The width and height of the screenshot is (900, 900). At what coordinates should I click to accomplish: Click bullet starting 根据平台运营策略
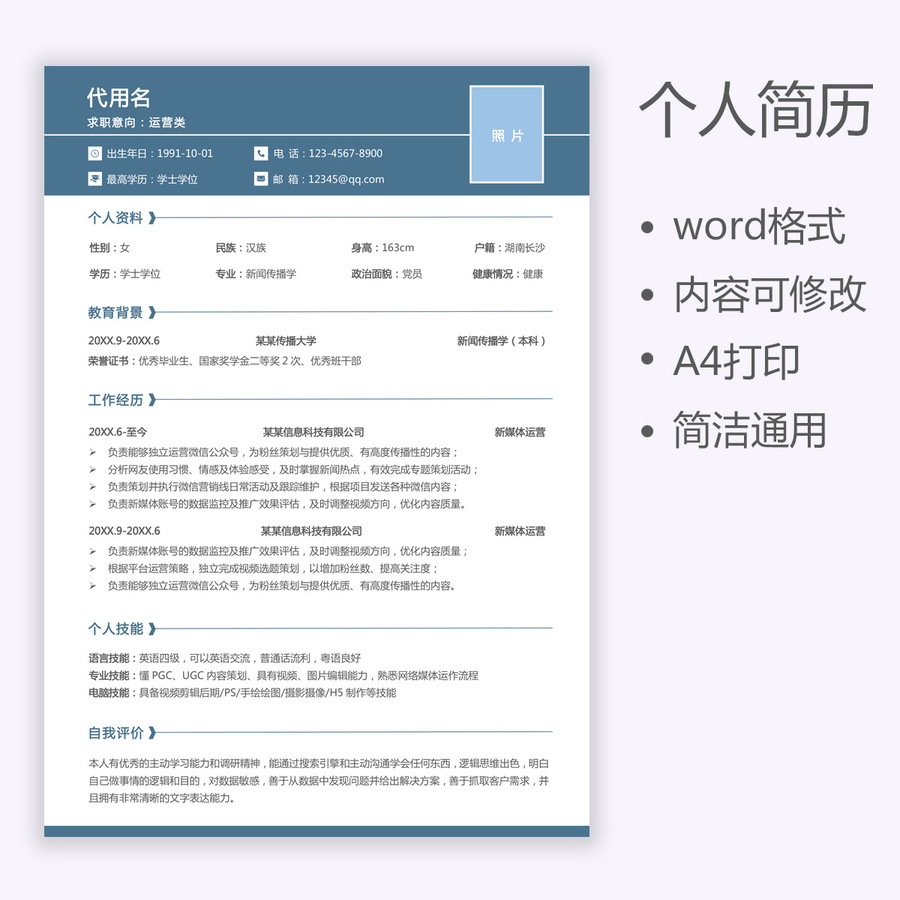click(273, 568)
